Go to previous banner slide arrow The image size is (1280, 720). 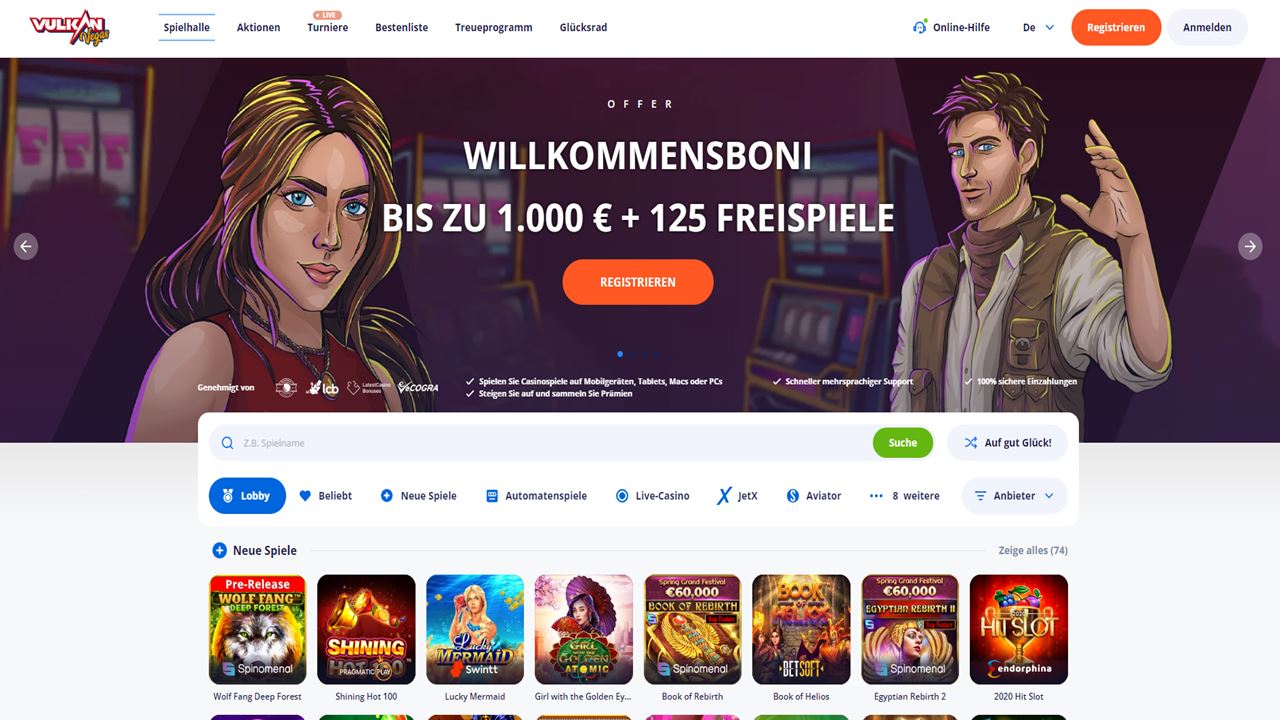click(x=26, y=246)
